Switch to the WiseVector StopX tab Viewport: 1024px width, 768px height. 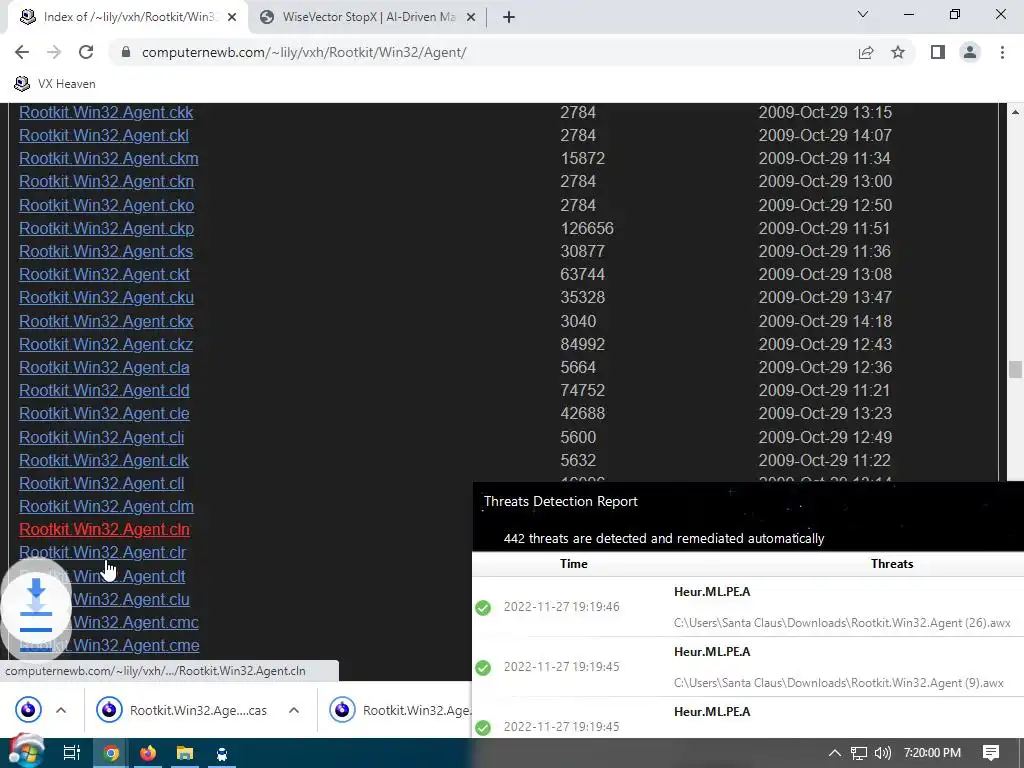[368, 17]
